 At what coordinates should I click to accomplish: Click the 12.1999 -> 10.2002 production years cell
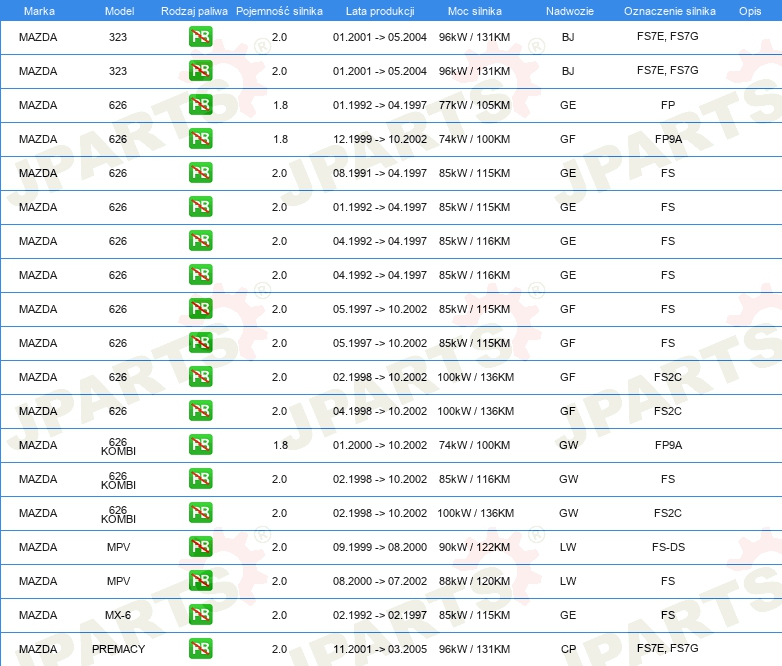(380, 139)
